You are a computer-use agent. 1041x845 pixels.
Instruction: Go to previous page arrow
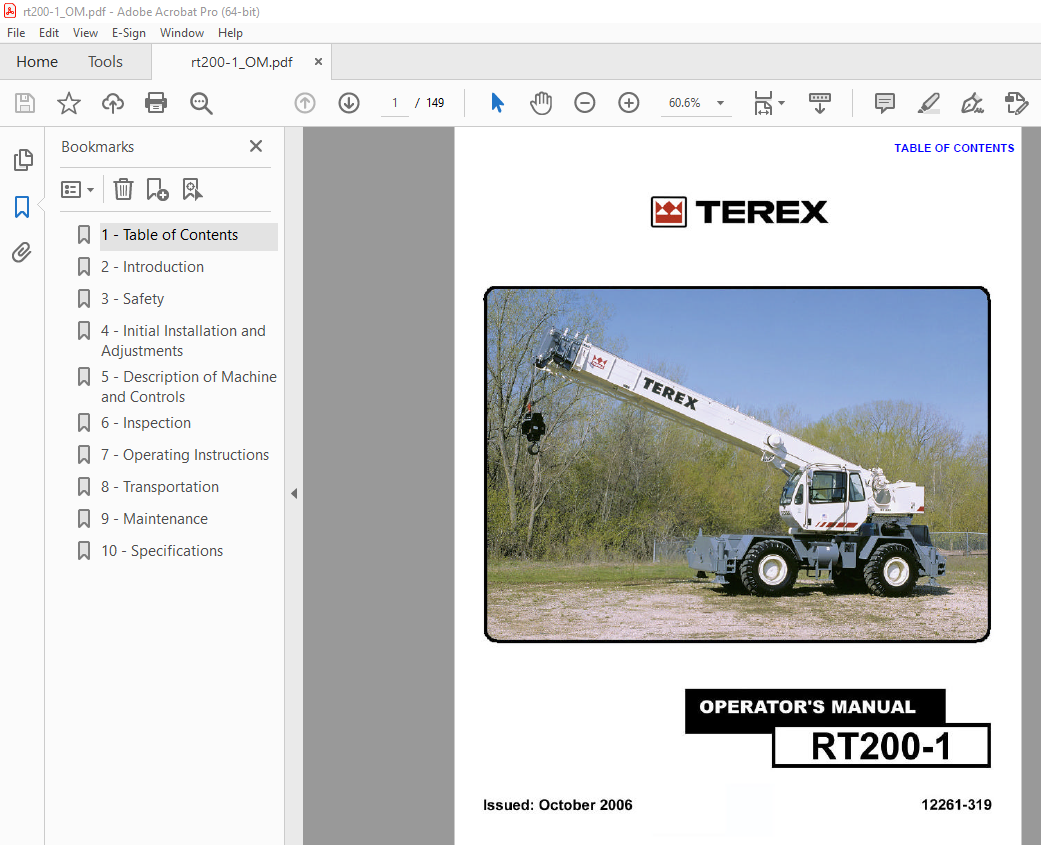tap(305, 103)
